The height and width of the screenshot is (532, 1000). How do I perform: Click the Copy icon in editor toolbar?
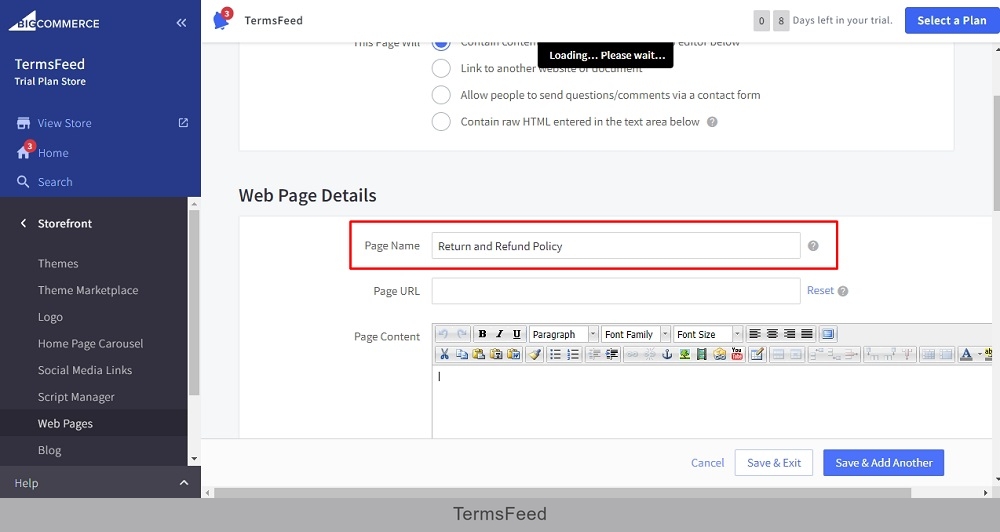[x=461, y=354]
